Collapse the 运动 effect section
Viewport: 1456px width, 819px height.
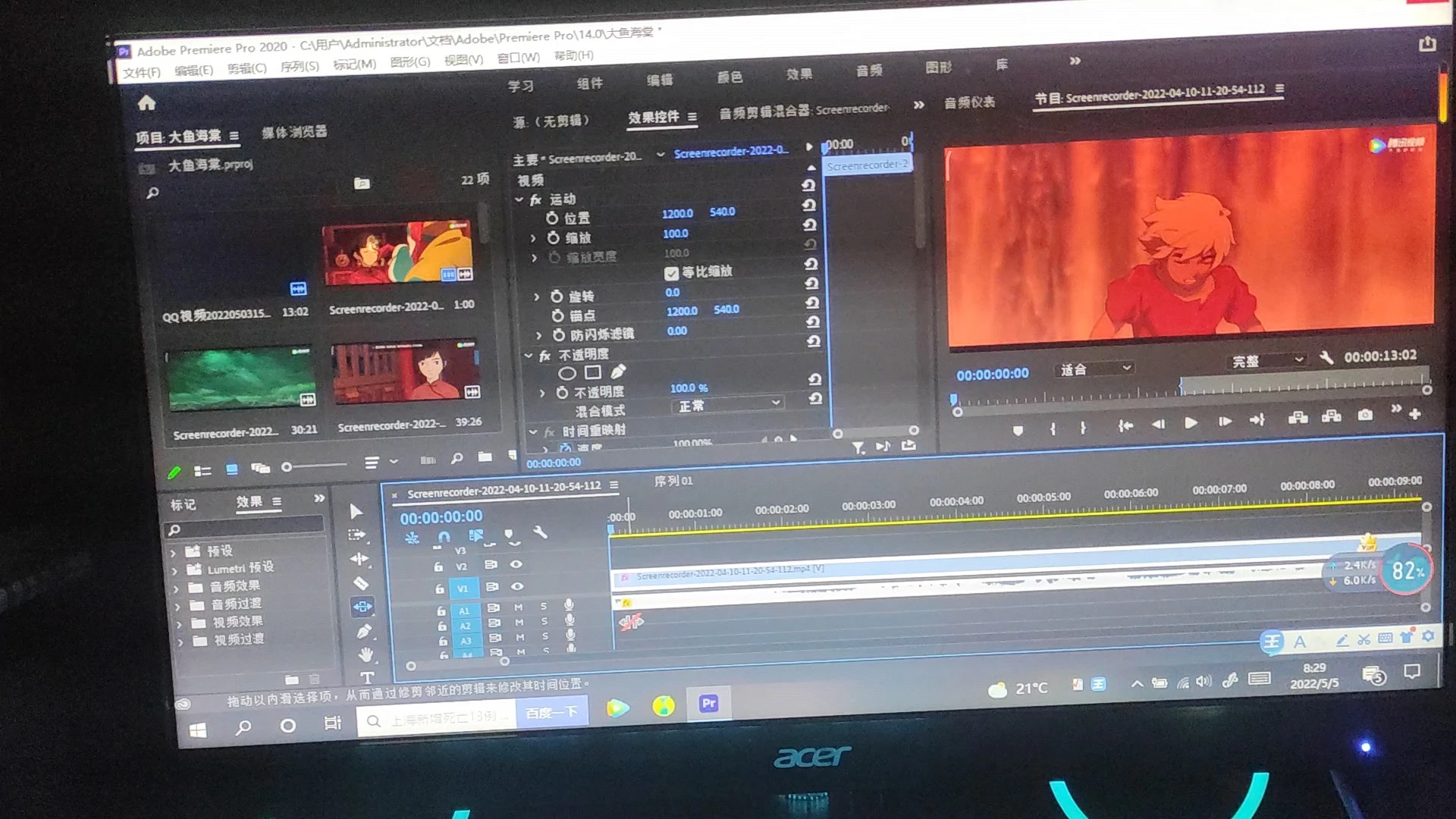[x=519, y=200]
